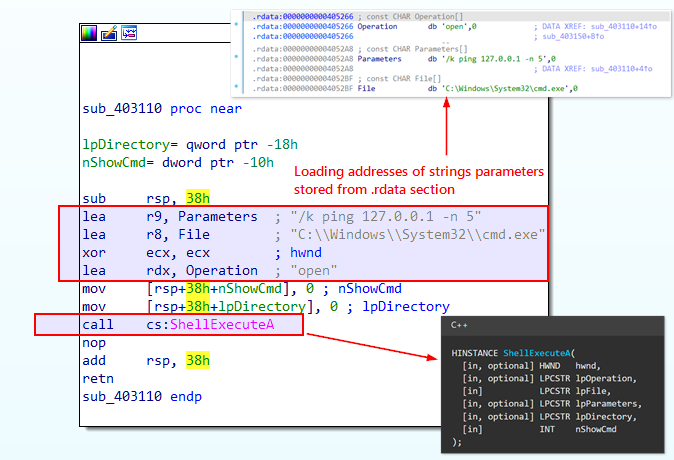The height and width of the screenshot is (460, 674).
Task: Select the 'sub_403110 endp' line
Action: (142, 396)
